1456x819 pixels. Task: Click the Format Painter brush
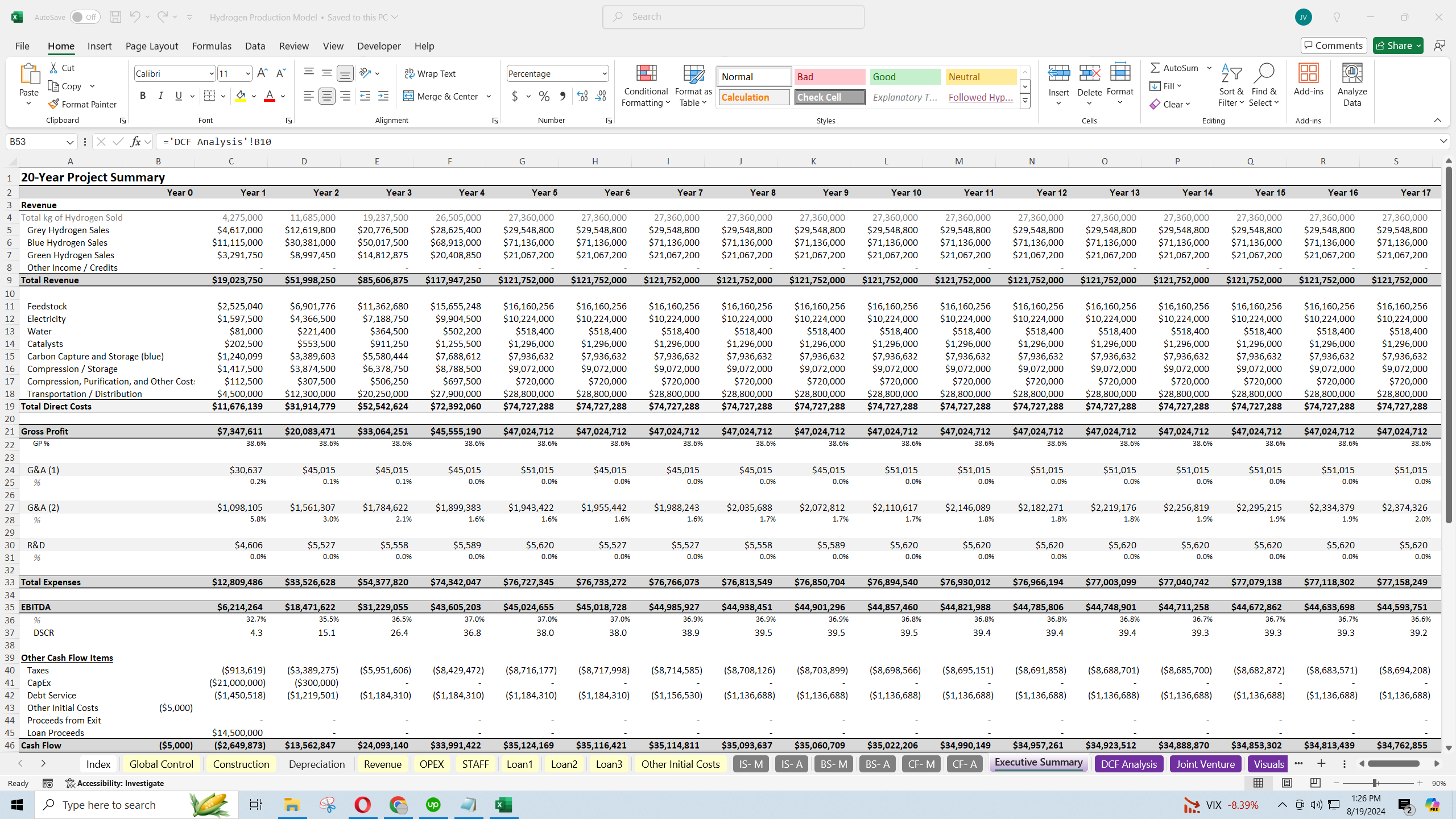pos(54,104)
